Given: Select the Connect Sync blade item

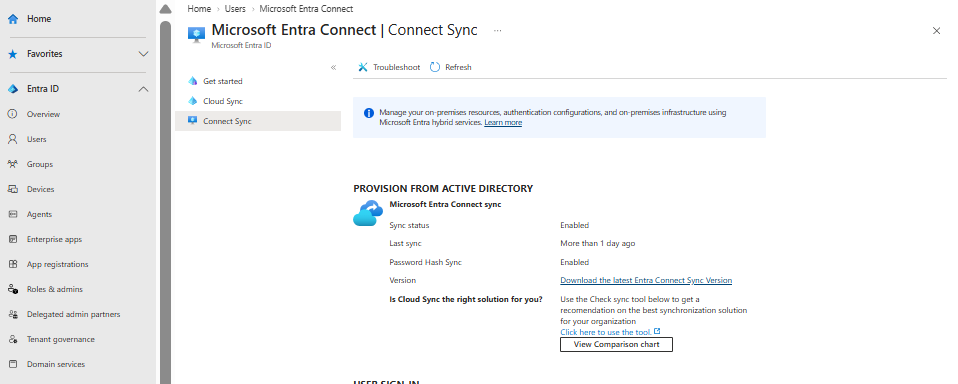Looking at the screenshot, I should point(258,121).
